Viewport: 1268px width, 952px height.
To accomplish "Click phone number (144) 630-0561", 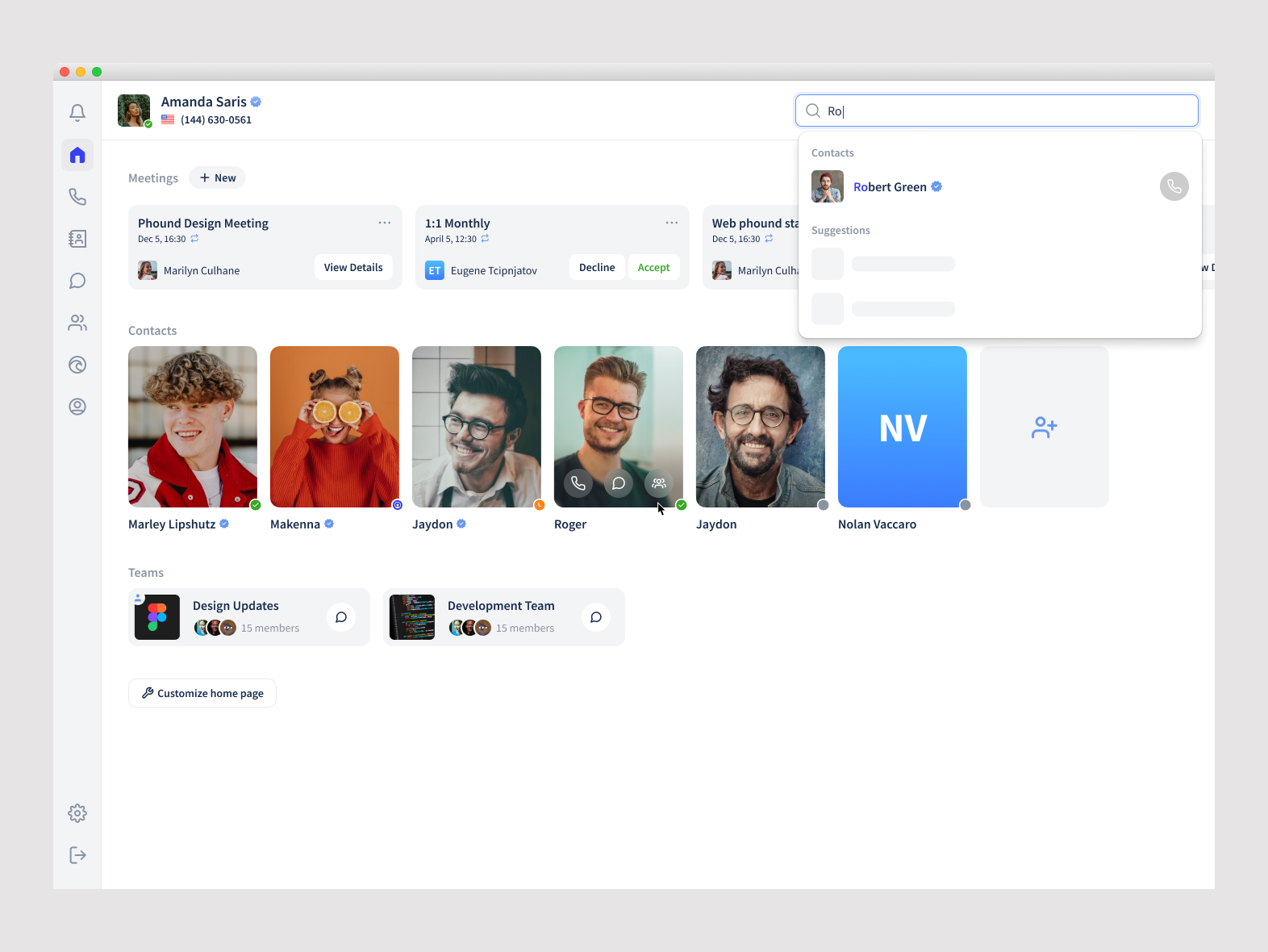I will tap(216, 119).
